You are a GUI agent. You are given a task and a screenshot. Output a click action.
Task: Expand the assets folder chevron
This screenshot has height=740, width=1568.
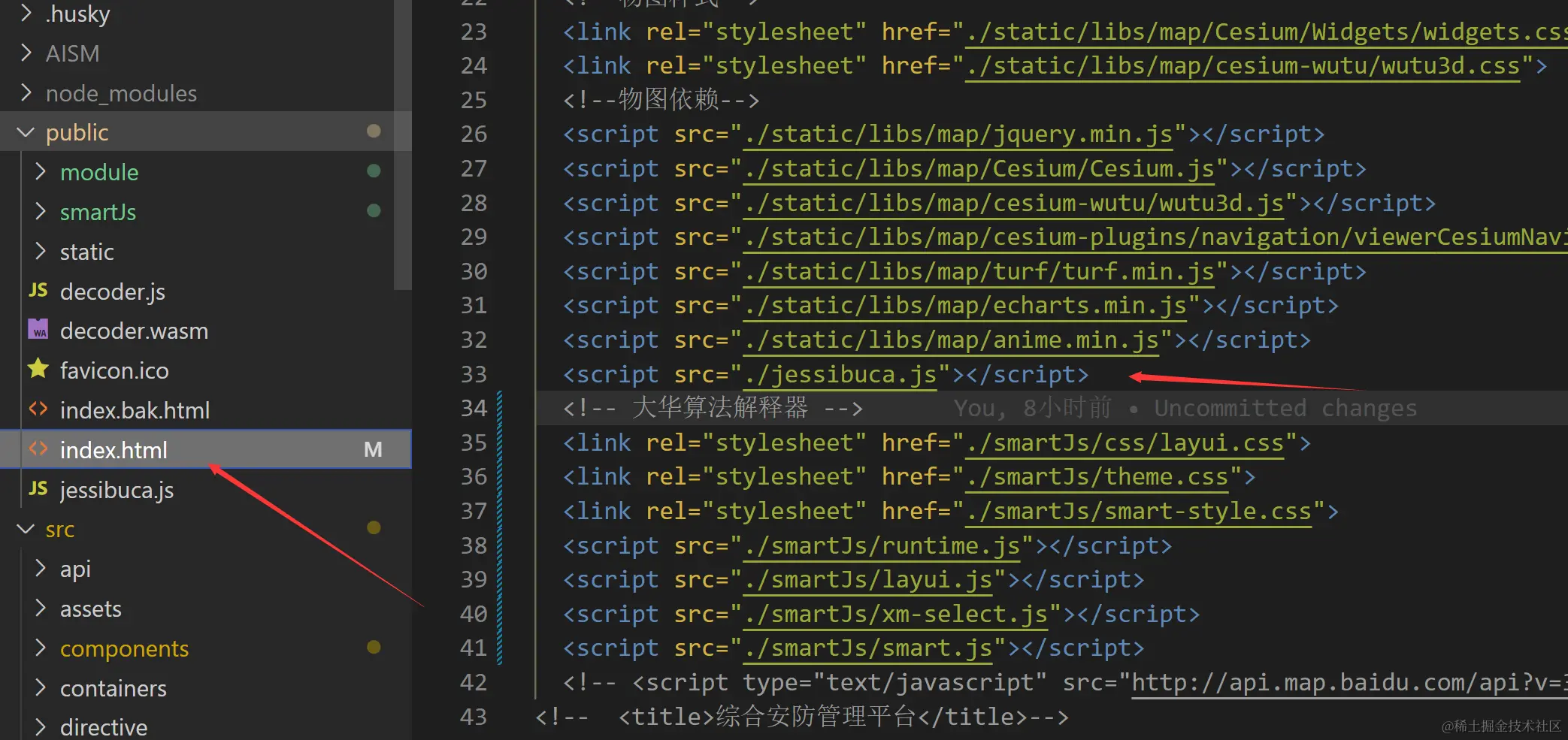tap(41, 609)
